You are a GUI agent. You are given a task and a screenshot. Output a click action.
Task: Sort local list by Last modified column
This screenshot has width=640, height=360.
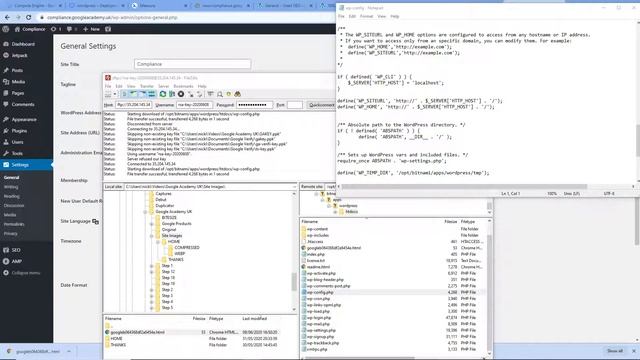coord(254,318)
